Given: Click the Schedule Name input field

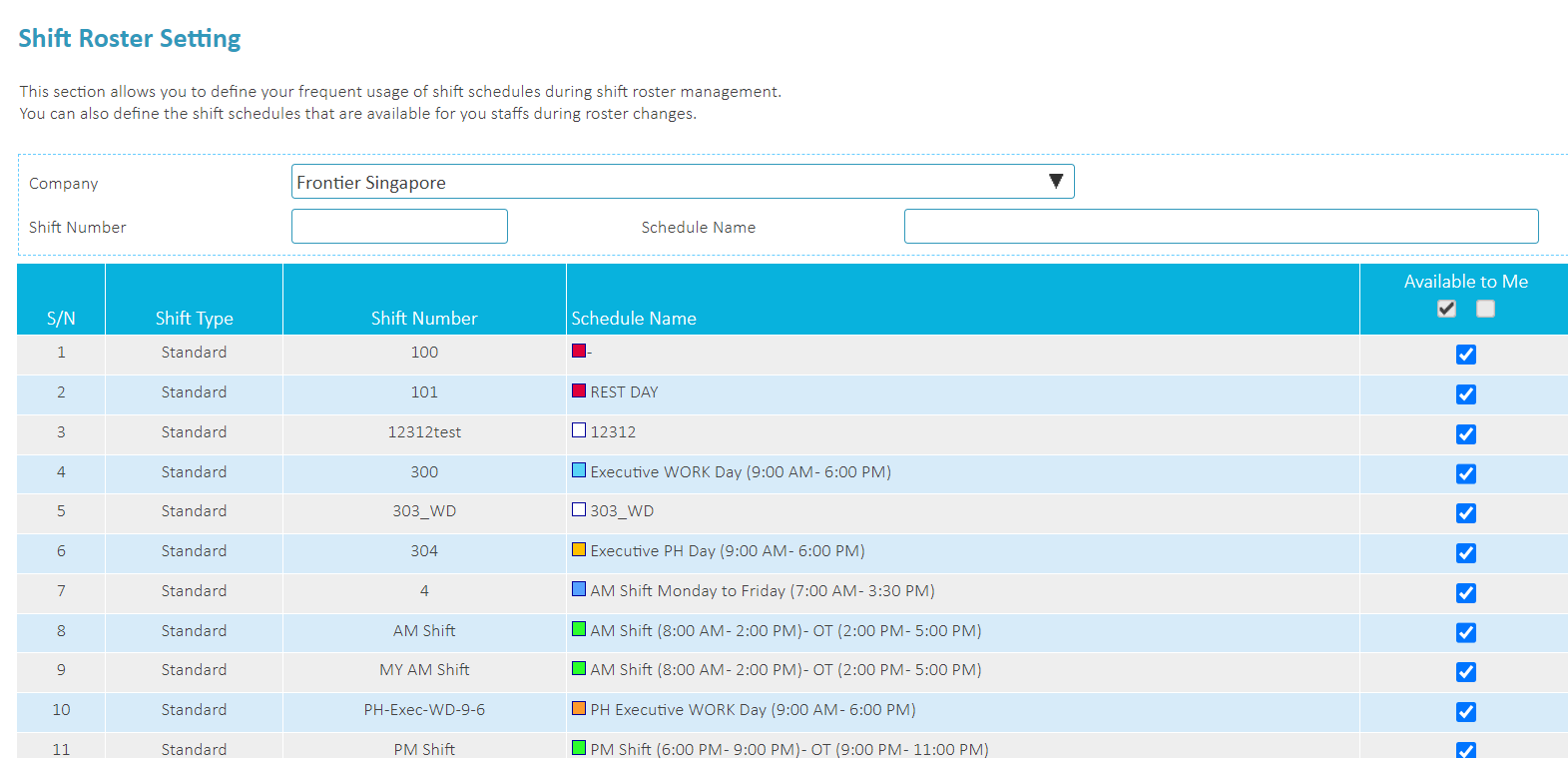Looking at the screenshot, I should pyautogui.click(x=1221, y=227).
